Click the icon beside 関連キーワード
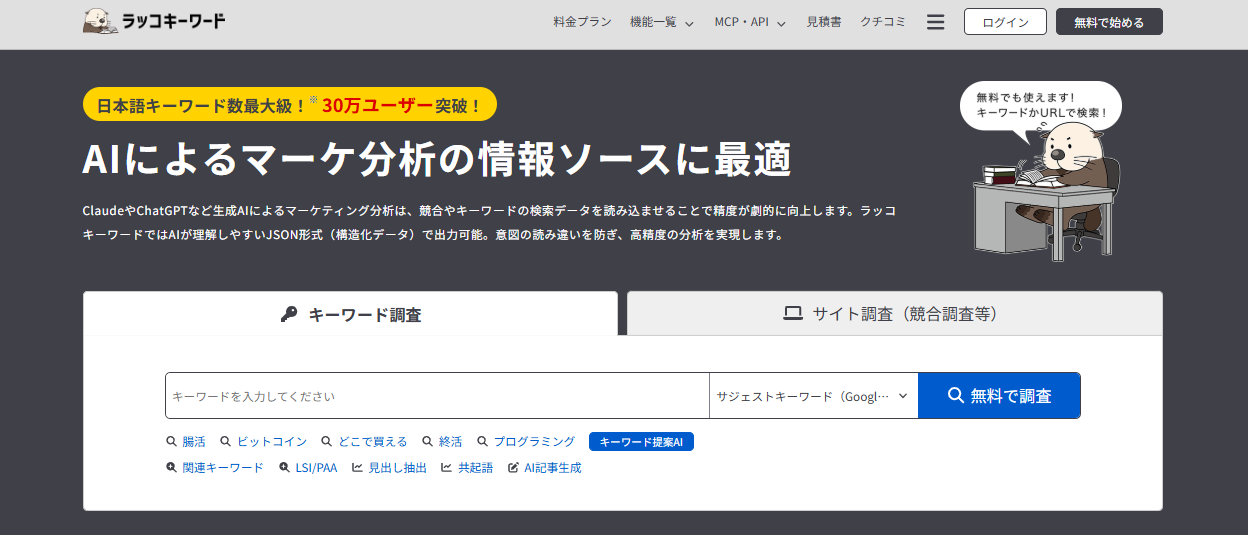This screenshot has width=1248, height=535. pos(172,467)
